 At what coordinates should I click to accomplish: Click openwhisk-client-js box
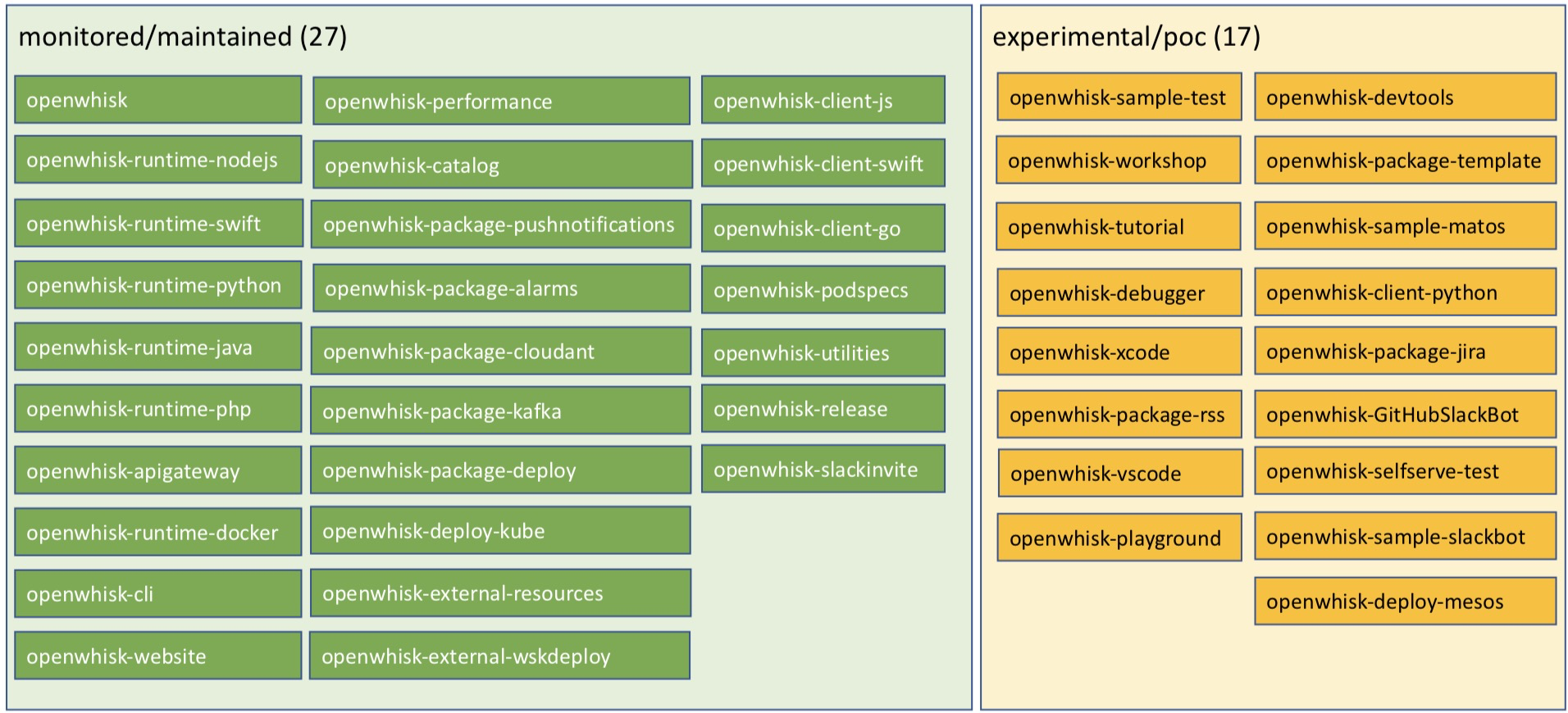[x=823, y=100]
